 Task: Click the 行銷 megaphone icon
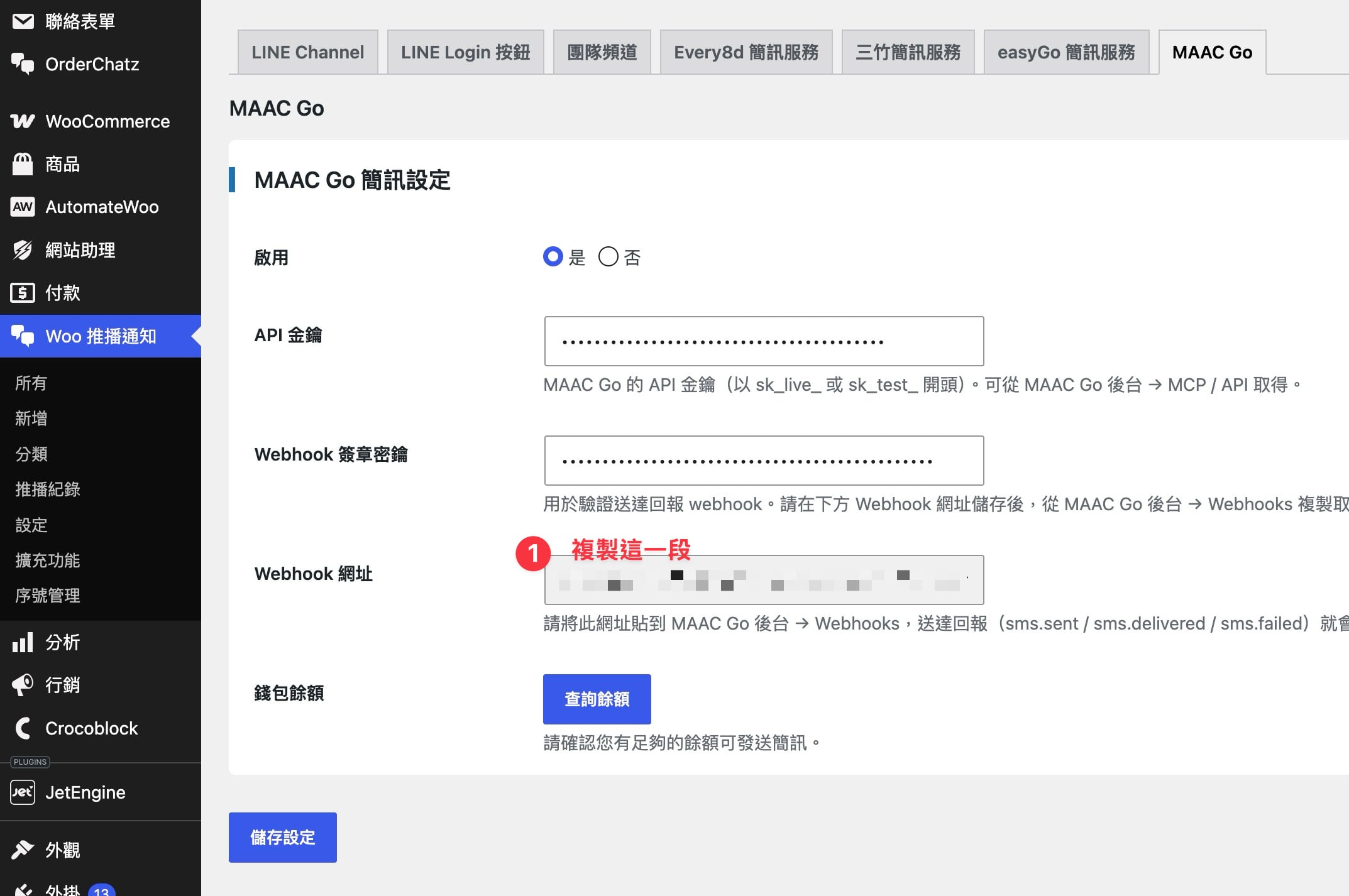[x=23, y=685]
